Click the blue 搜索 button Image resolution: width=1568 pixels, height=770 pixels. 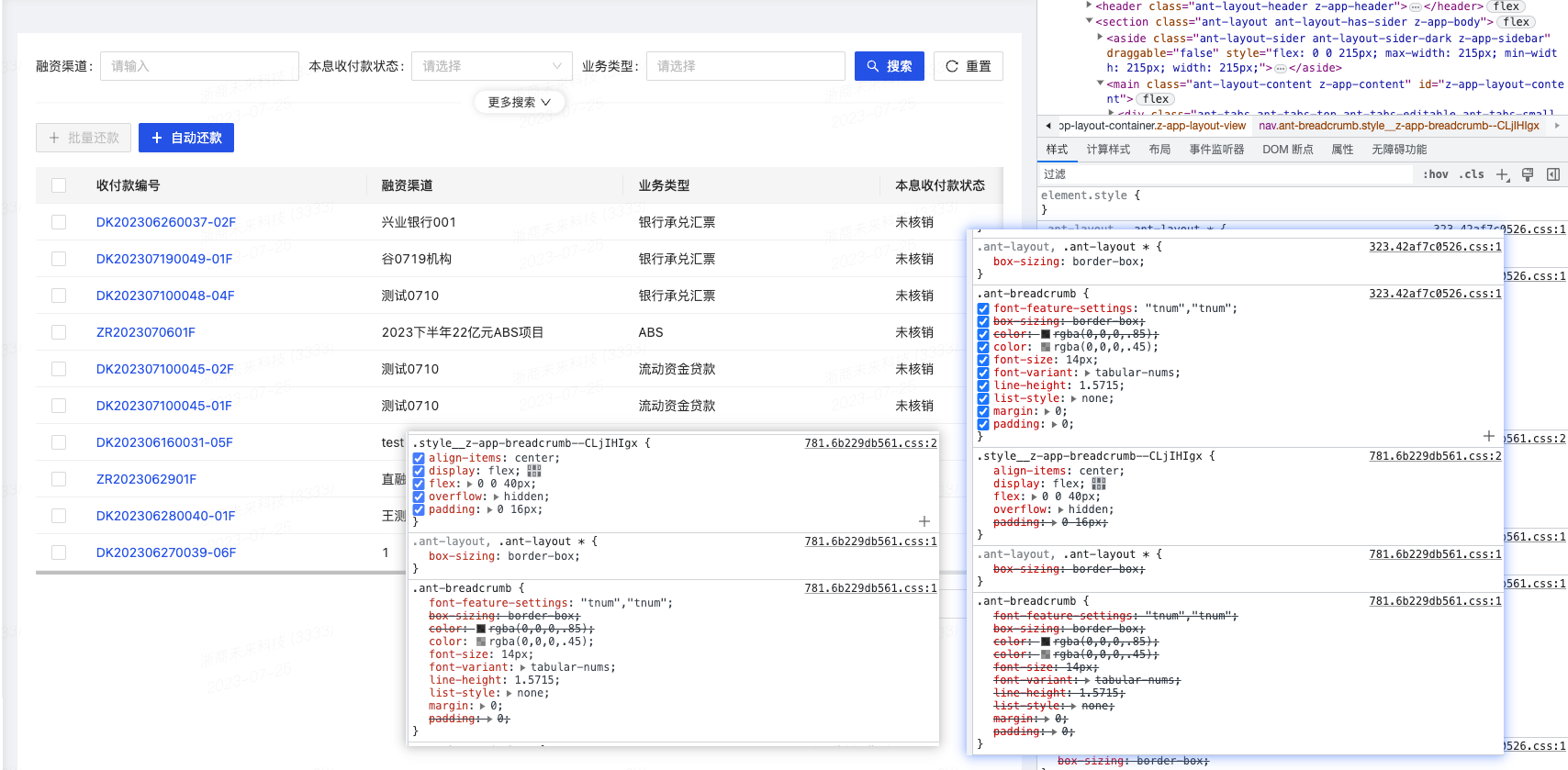point(889,66)
